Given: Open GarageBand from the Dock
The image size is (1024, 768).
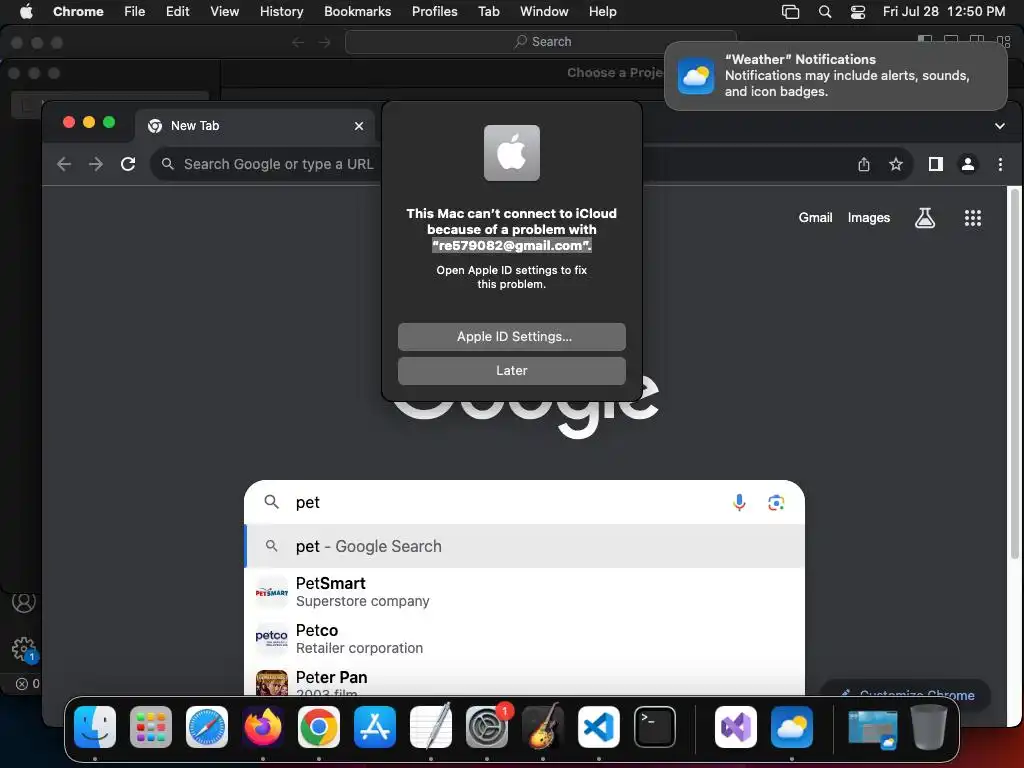Looking at the screenshot, I should click(x=543, y=727).
